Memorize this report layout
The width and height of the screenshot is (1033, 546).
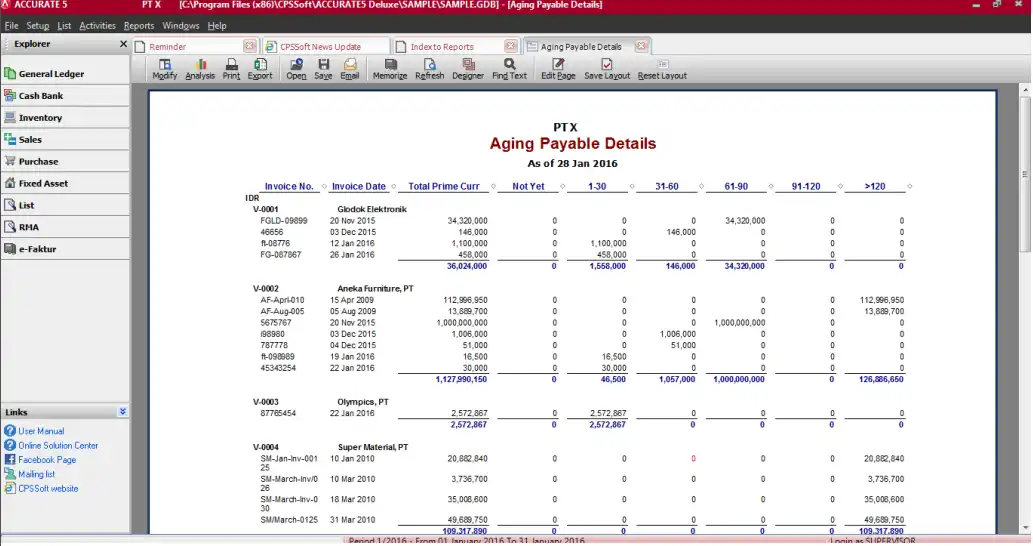point(390,68)
